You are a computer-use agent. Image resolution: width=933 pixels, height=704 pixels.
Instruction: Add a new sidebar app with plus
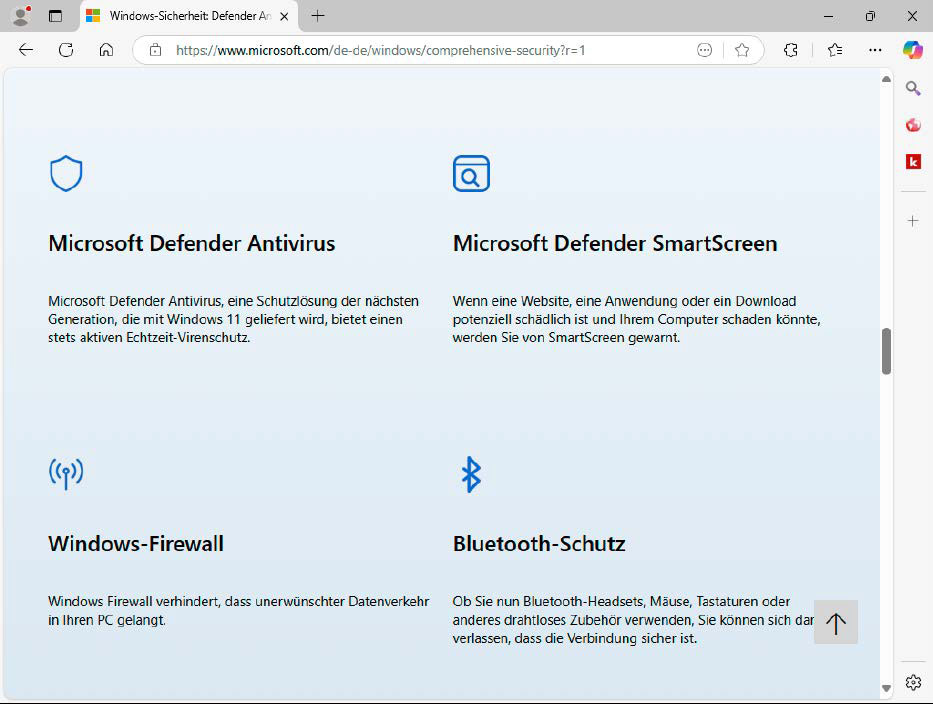tap(913, 221)
